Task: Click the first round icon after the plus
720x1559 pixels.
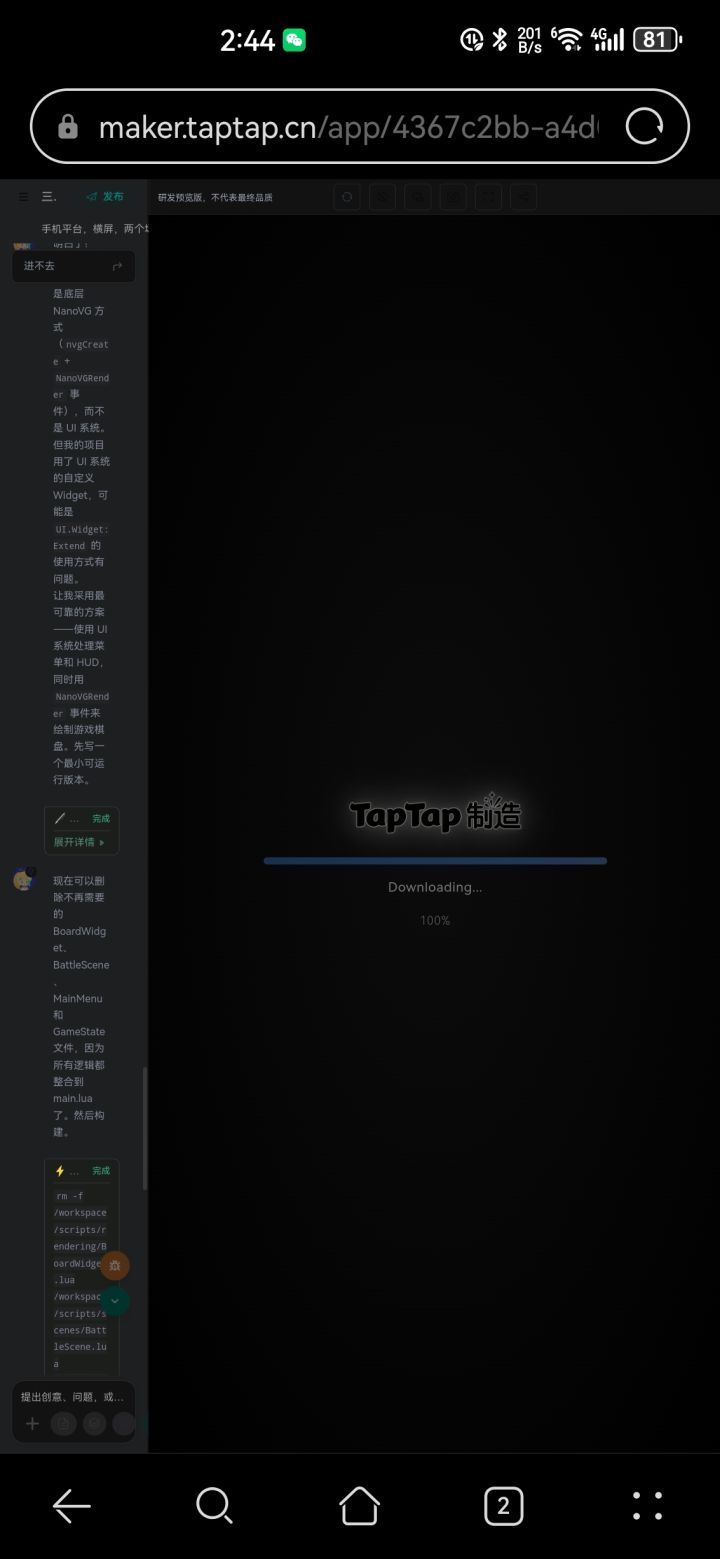Action: click(63, 1424)
